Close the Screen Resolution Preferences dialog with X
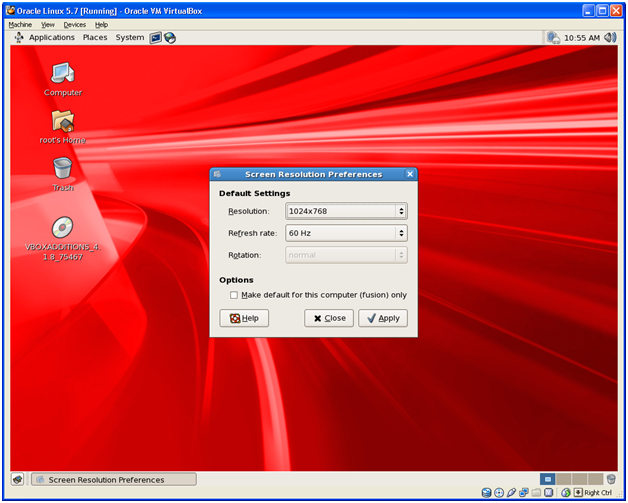The height and width of the screenshot is (503, 628). click(410, 174)
